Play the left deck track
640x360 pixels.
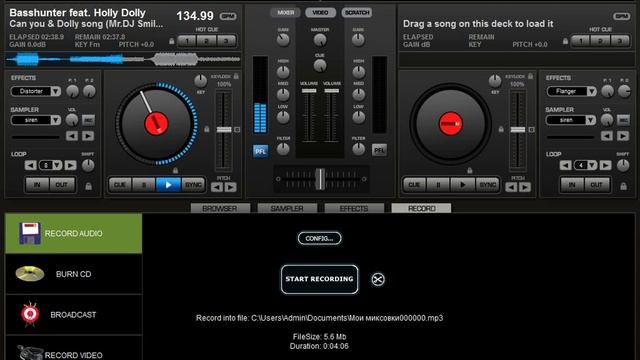pos(168,185)
